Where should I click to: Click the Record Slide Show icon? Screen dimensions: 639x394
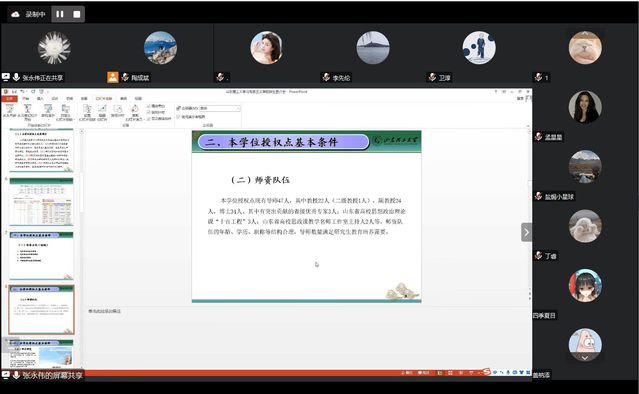pyautogui.click(x=134, y=112)
